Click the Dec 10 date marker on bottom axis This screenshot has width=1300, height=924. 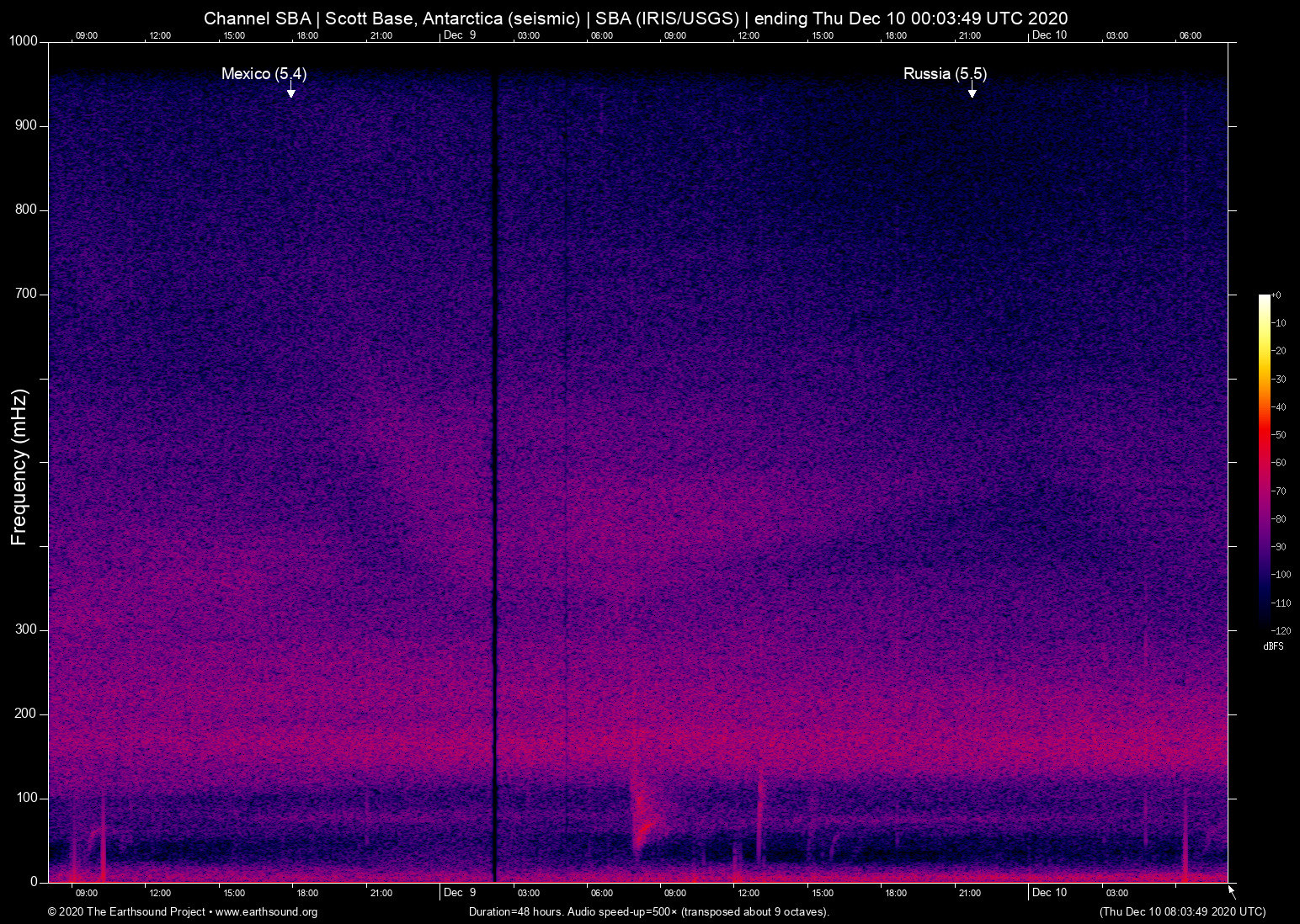tap(1049, 893)
